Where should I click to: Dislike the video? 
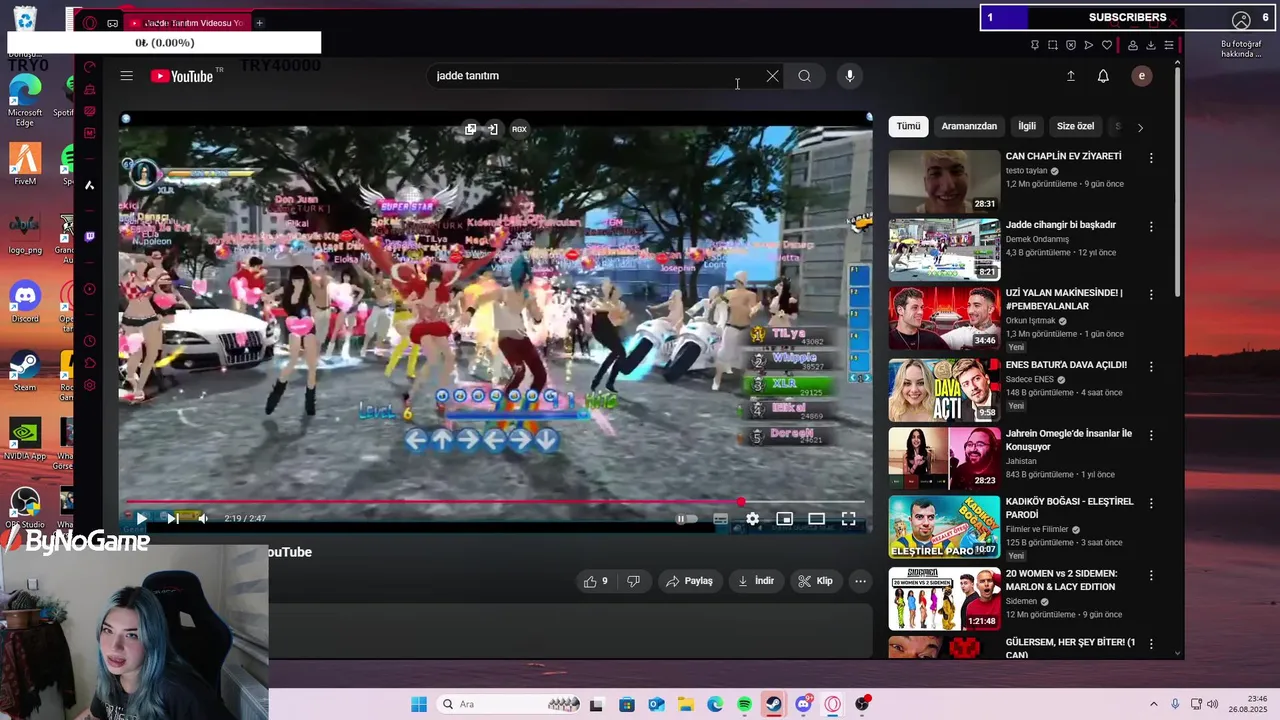pyautogui.click(x=633, y=581)
